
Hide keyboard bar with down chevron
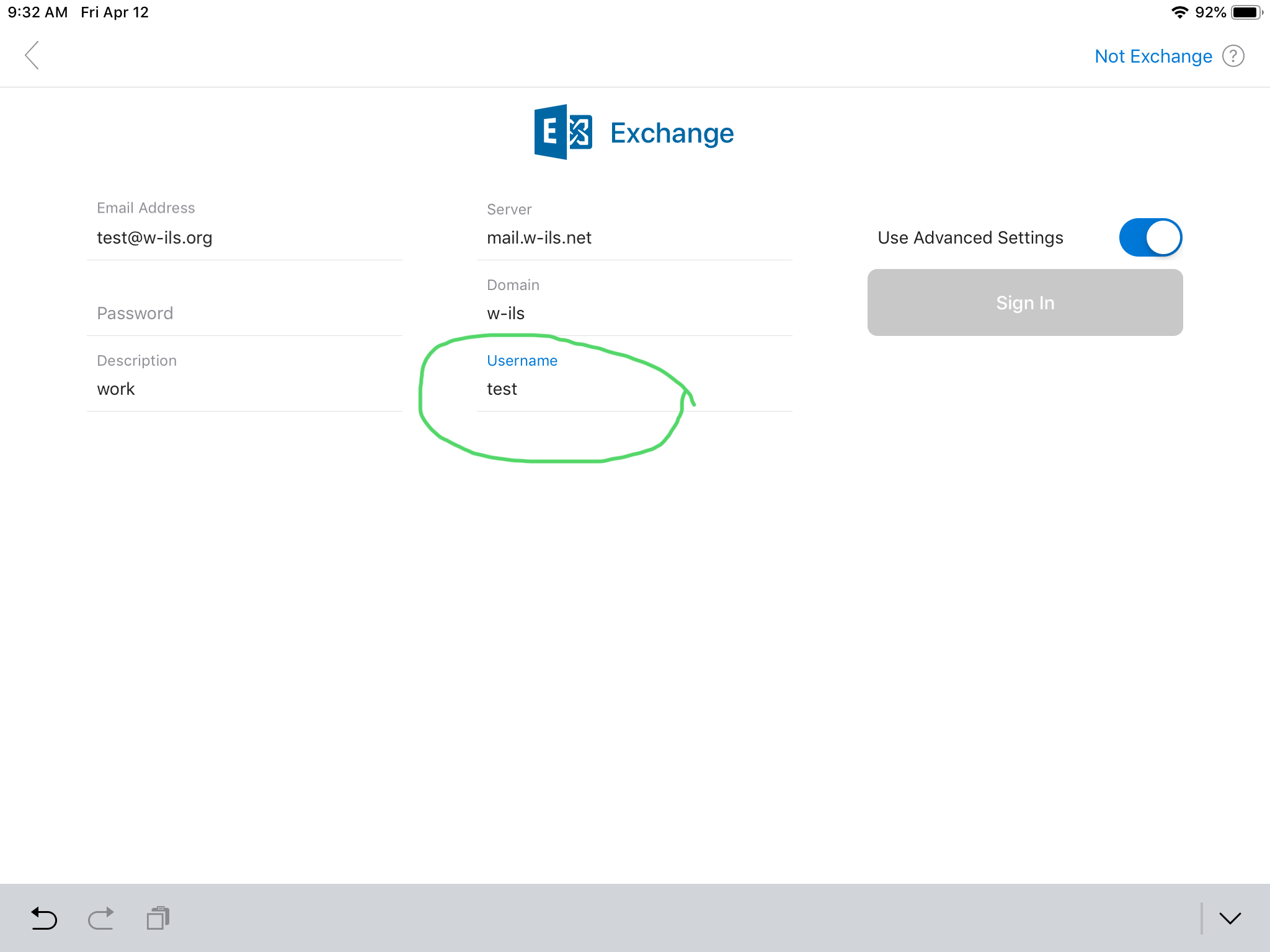[x=1230, y=918]
